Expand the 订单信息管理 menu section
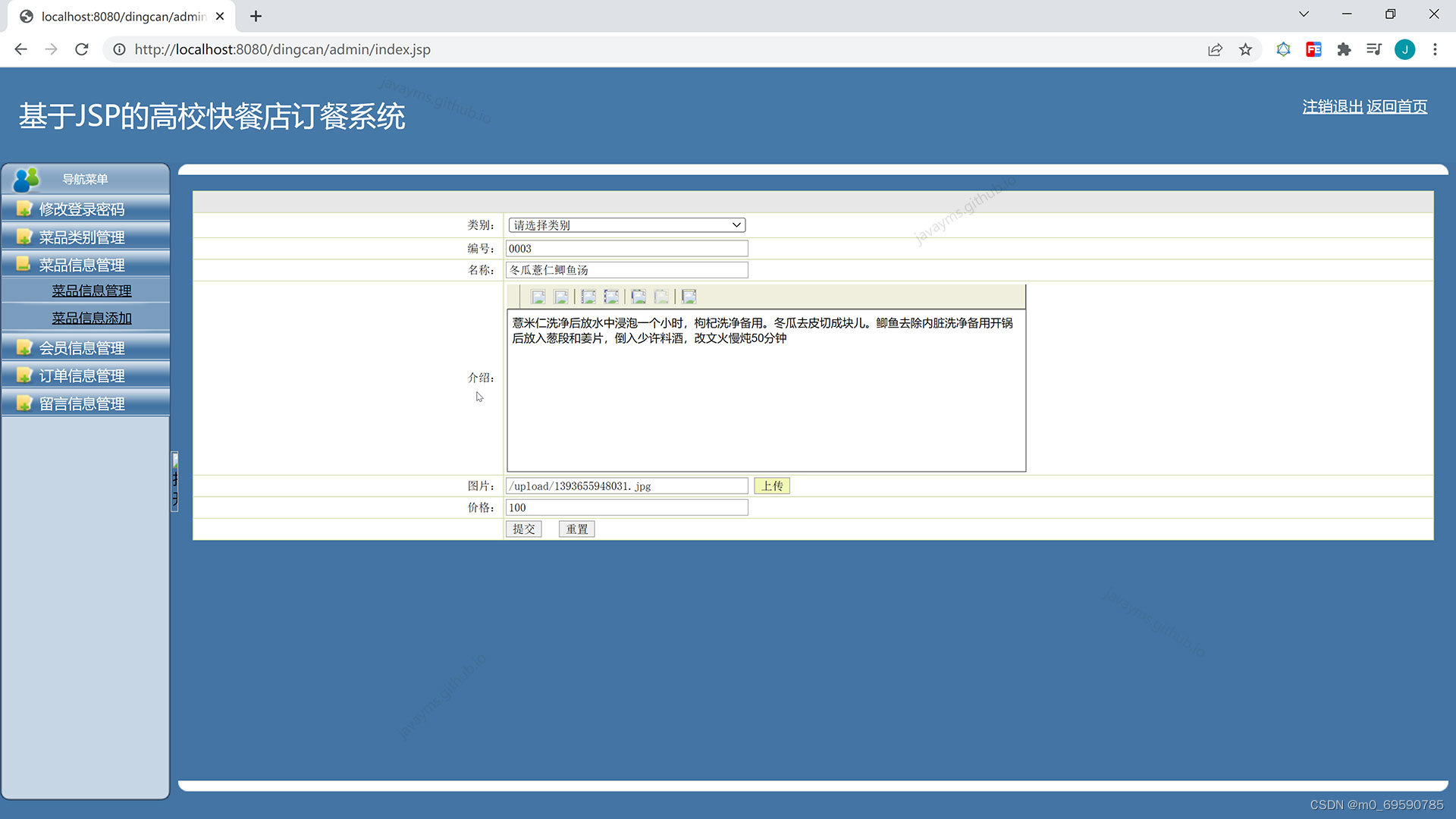This screenshot has height=819, width=1456. [82, 376]
